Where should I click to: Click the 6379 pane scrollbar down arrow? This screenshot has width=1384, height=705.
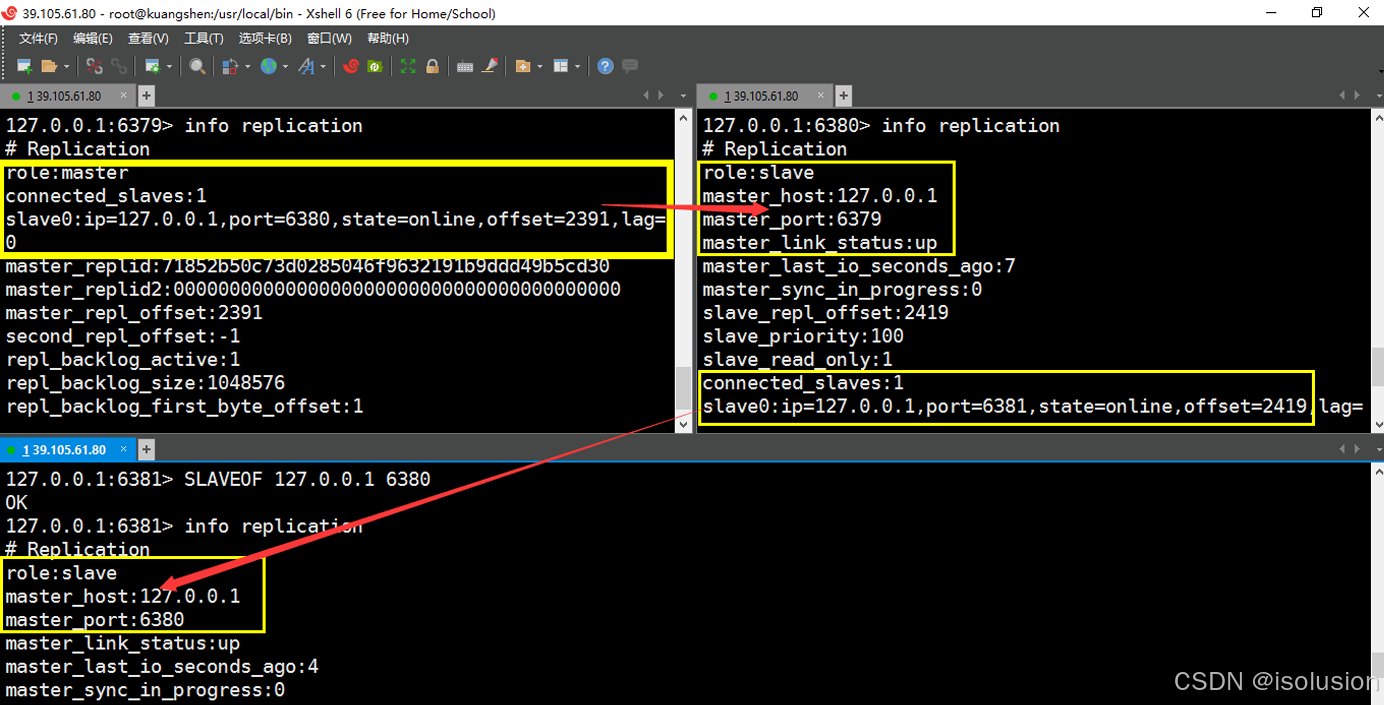click(684, 424)
